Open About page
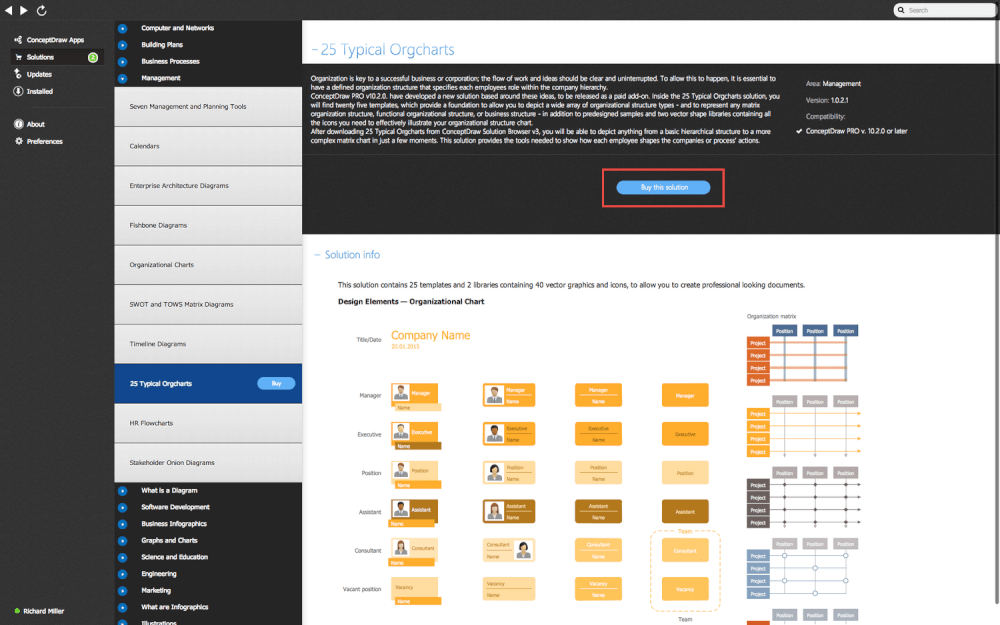Viewport: 1000px width, 625px height. click(36, 124)
